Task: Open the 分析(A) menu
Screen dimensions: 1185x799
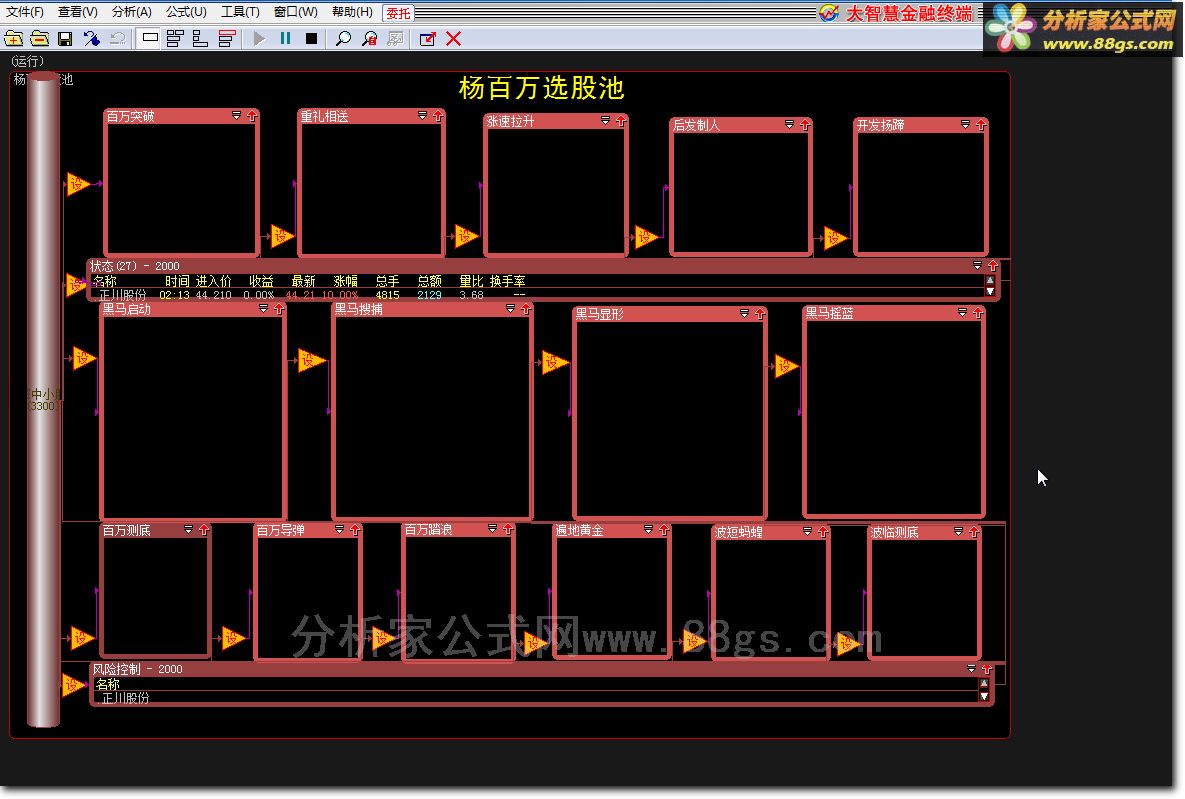Action: pos(131,12)
